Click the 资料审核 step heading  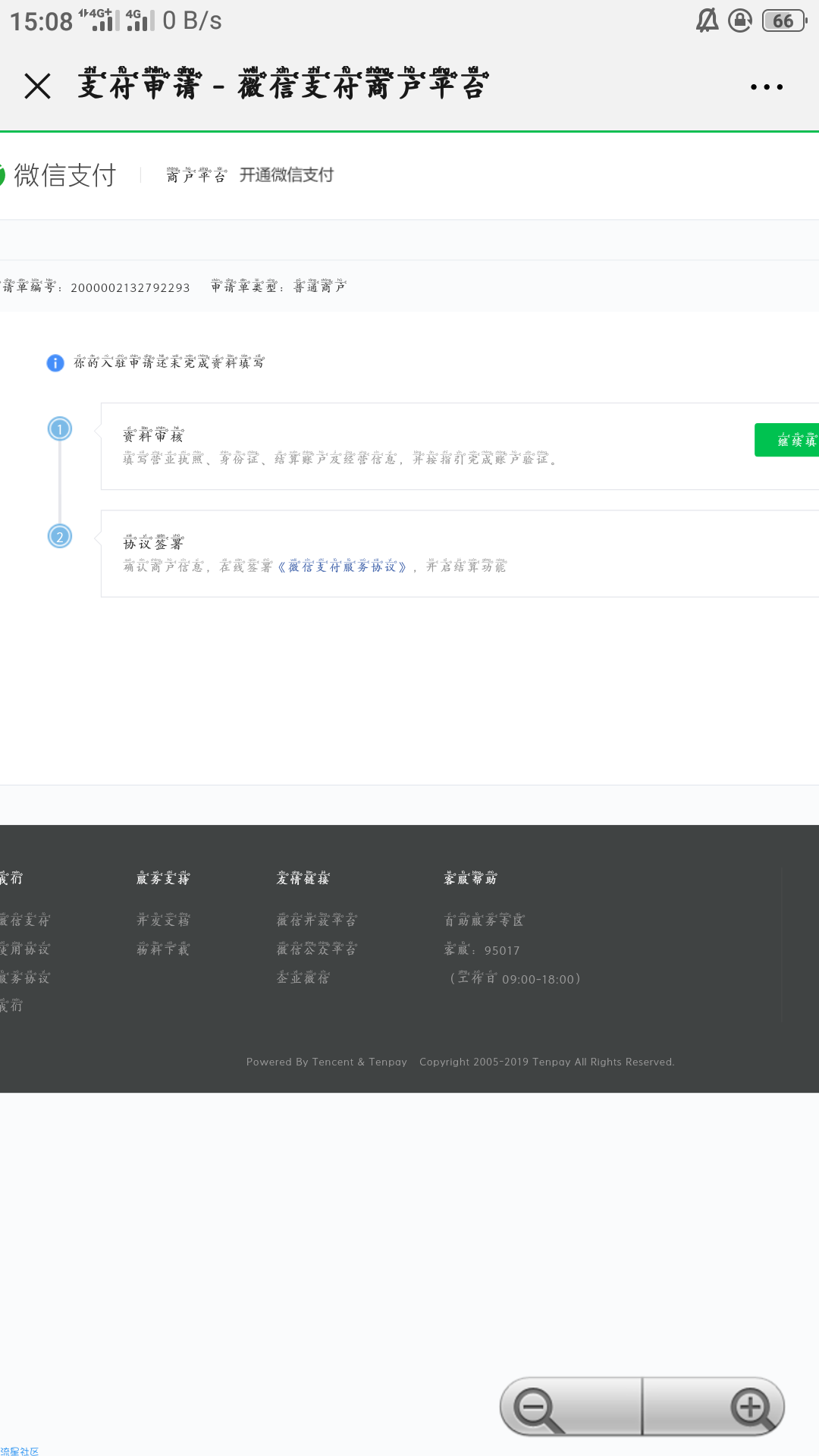(x=153, y=435)
